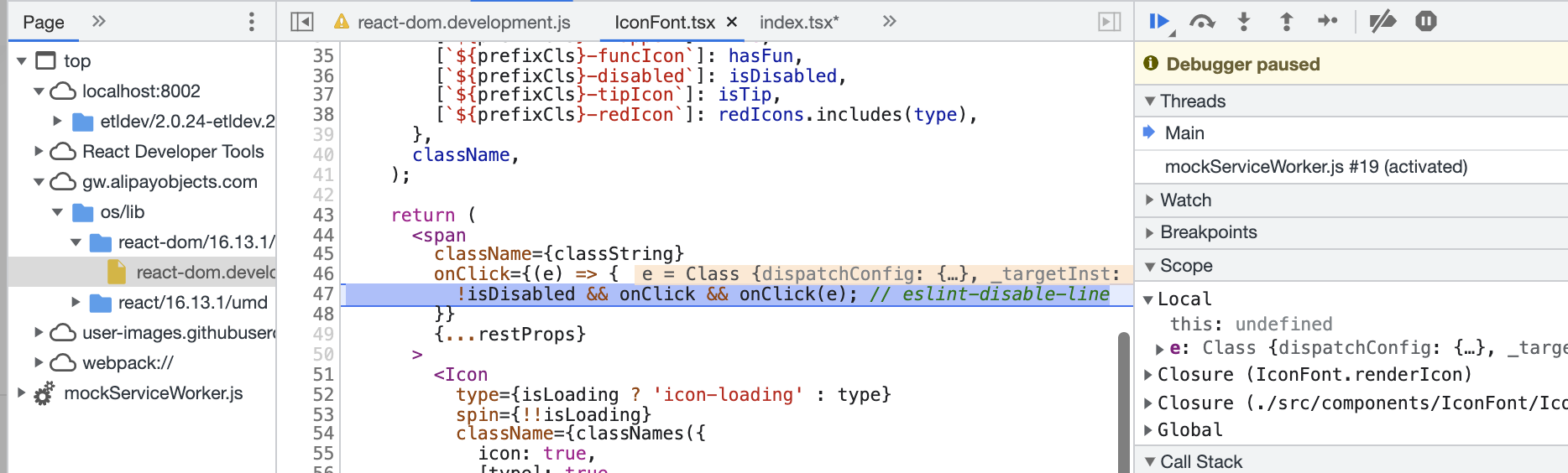The height and width of the screenshot is (473, 1568).
Task: Click warning icon on react-dom tab
Action: click(x=342, y=22)
